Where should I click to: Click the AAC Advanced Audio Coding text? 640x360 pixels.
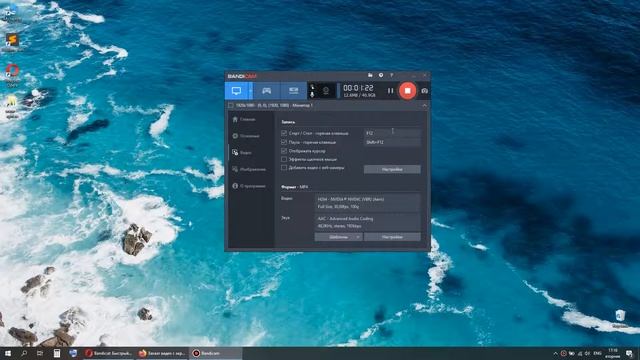tap(345, 219)
